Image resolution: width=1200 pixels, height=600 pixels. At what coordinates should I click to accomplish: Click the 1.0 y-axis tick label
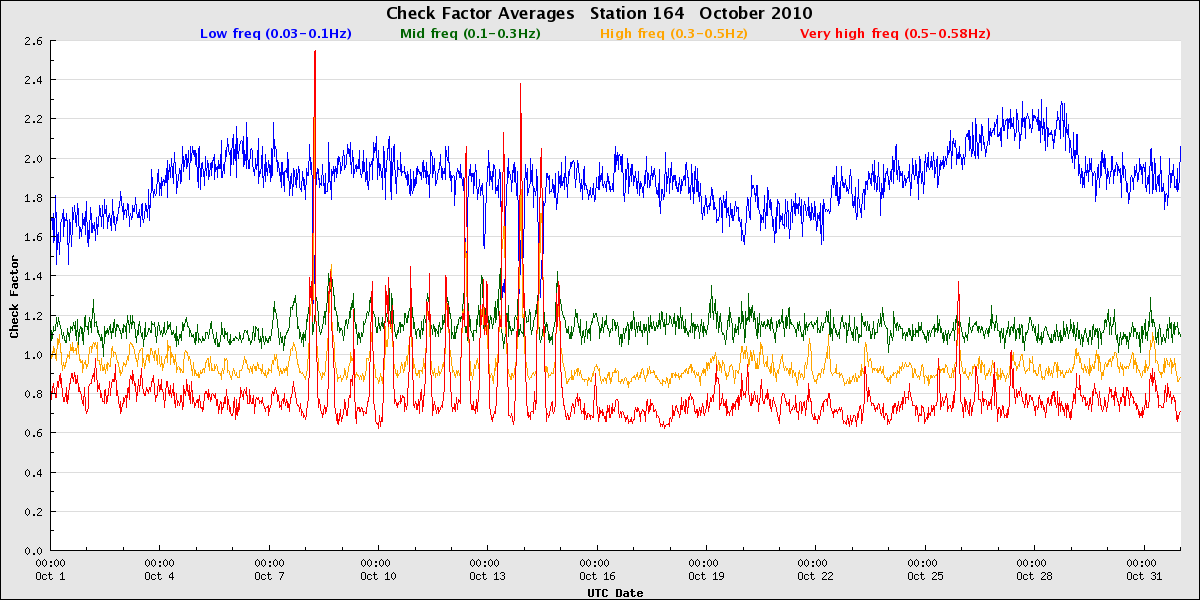(33, 355)
